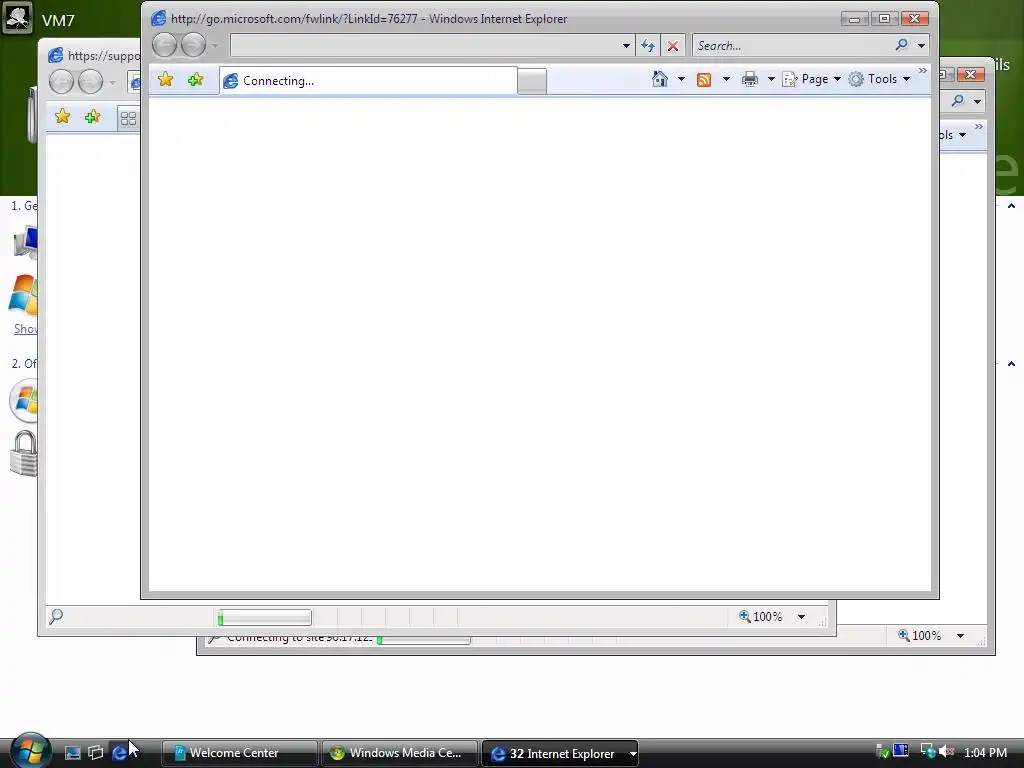Select the Connecting... tab

368,80
